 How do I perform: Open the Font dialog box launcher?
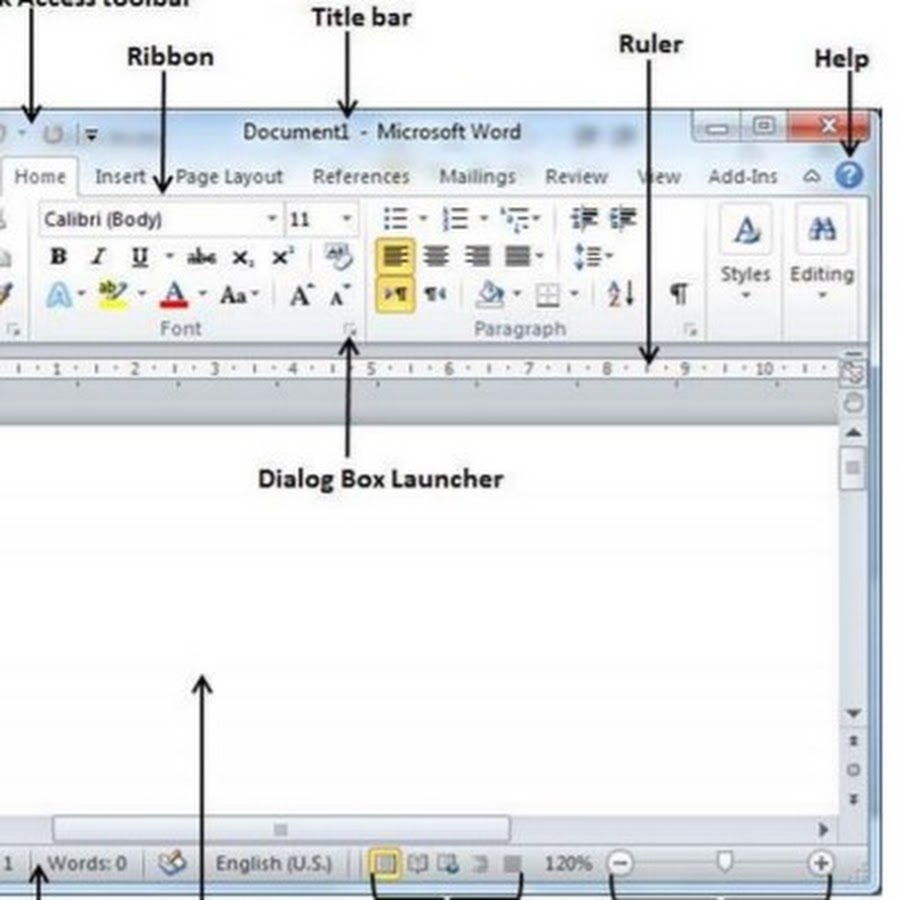tap(350, 329)
